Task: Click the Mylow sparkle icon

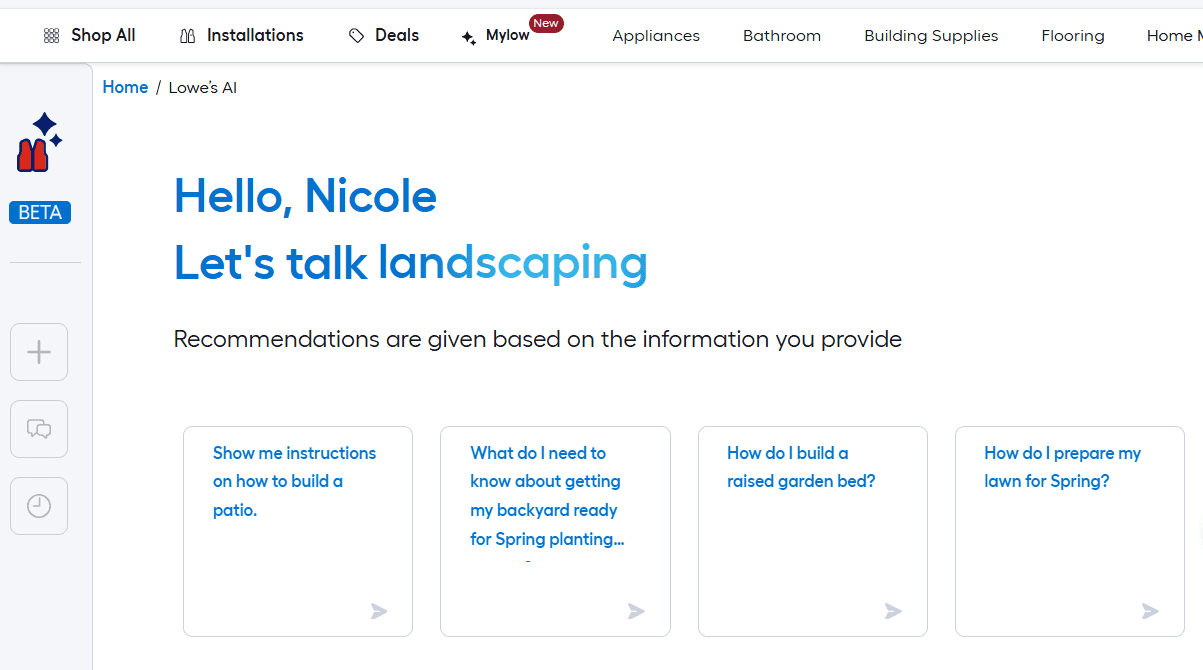Action: [468, 38]
